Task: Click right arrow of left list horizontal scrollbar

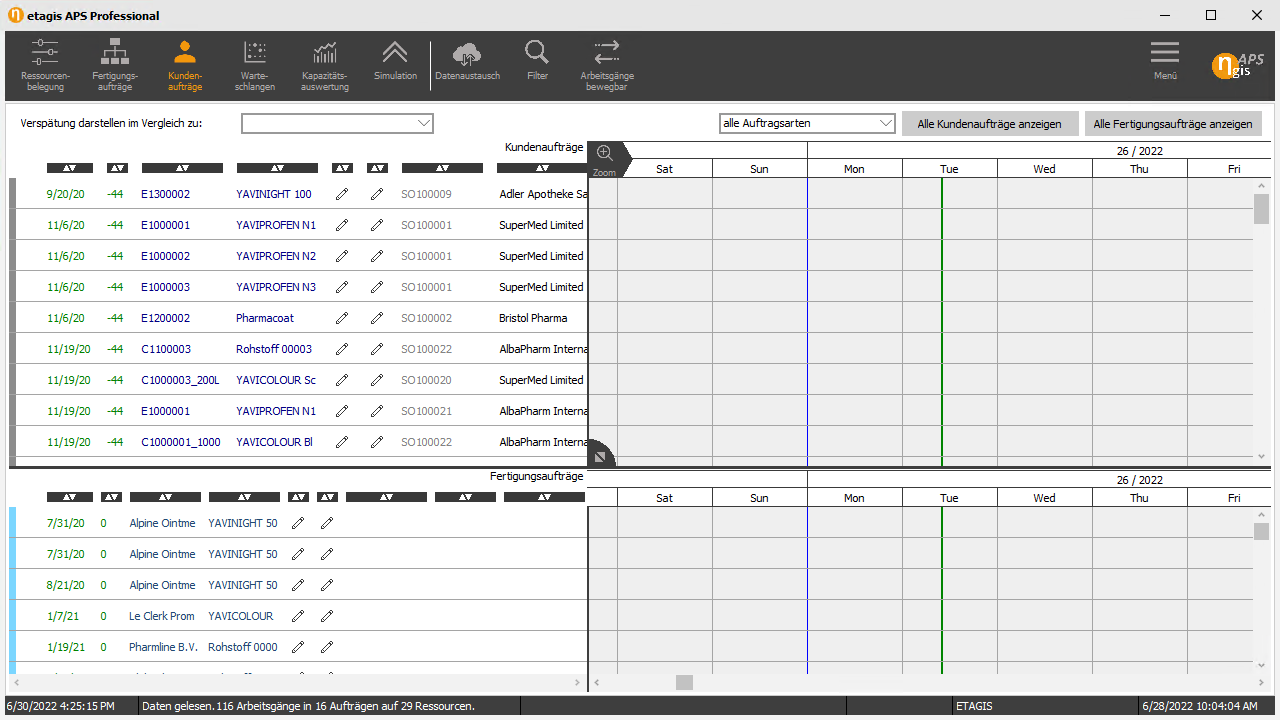Action: 576,683
